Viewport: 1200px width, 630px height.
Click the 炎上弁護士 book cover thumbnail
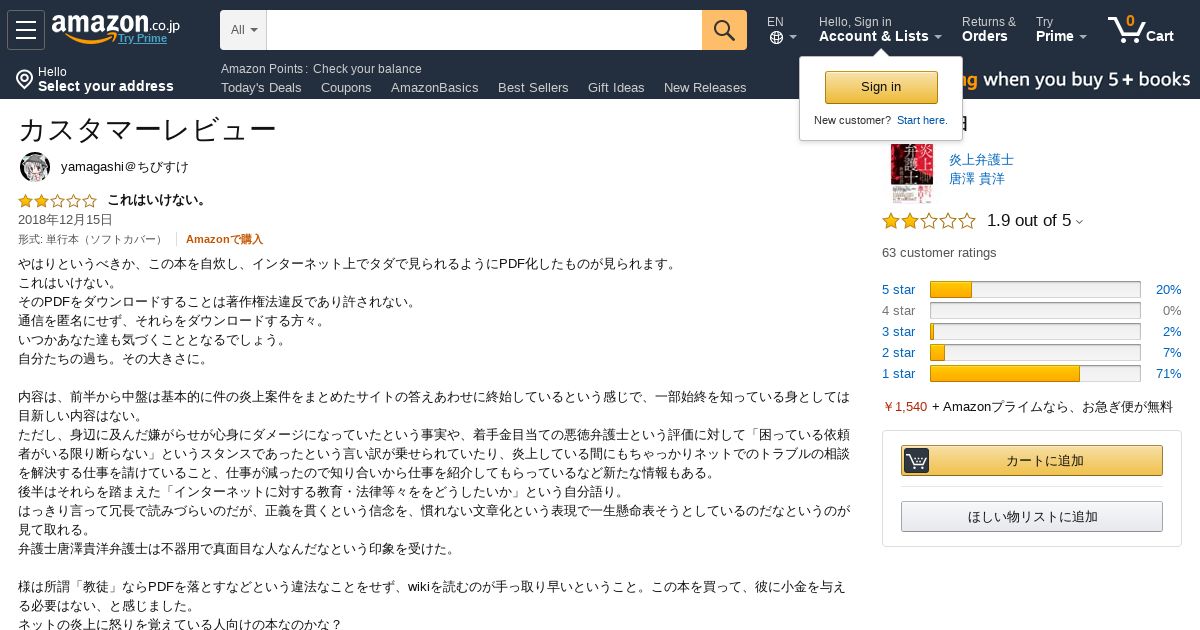click(x=911, y=173)
